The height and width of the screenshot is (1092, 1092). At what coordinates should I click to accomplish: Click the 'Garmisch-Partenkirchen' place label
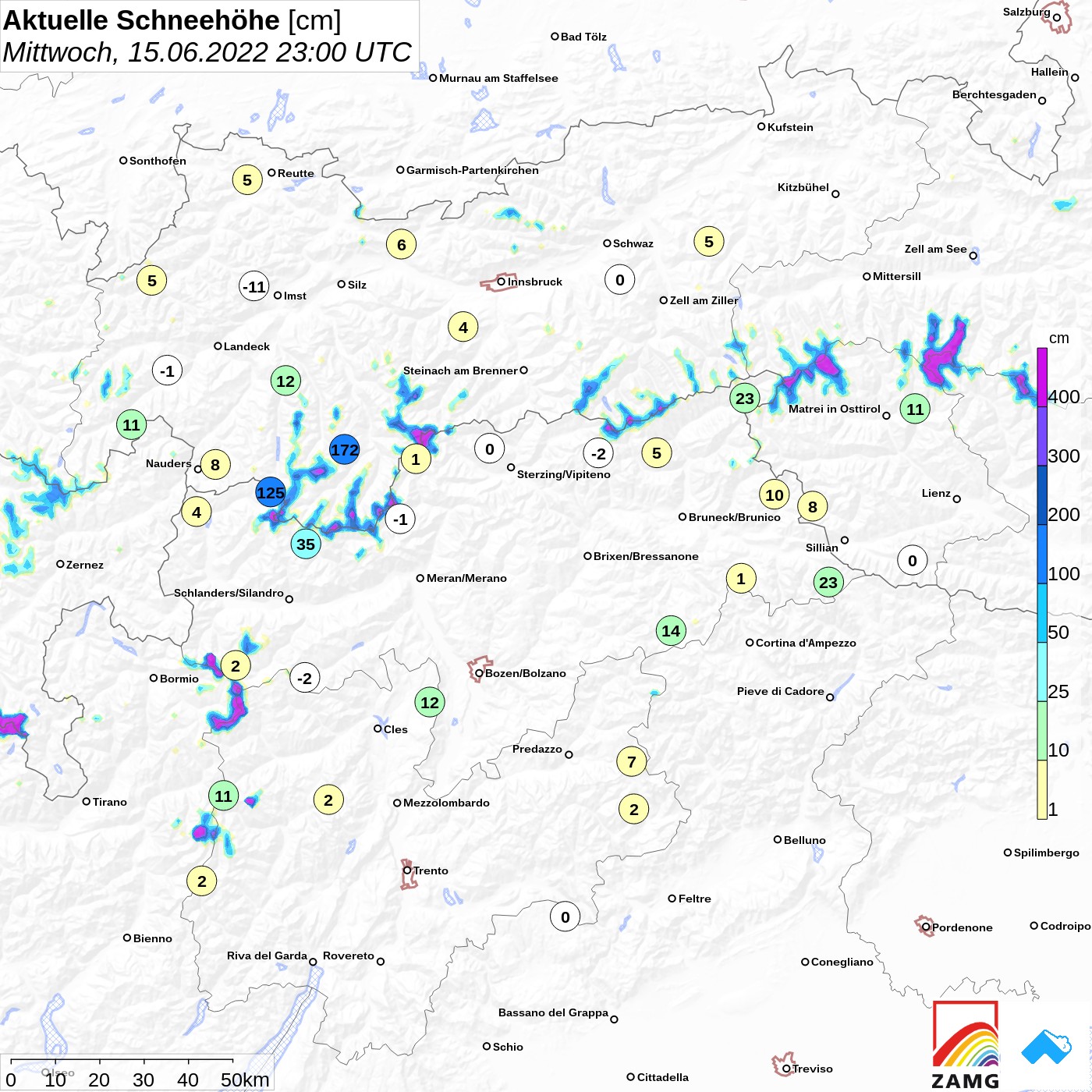point(473,170)
